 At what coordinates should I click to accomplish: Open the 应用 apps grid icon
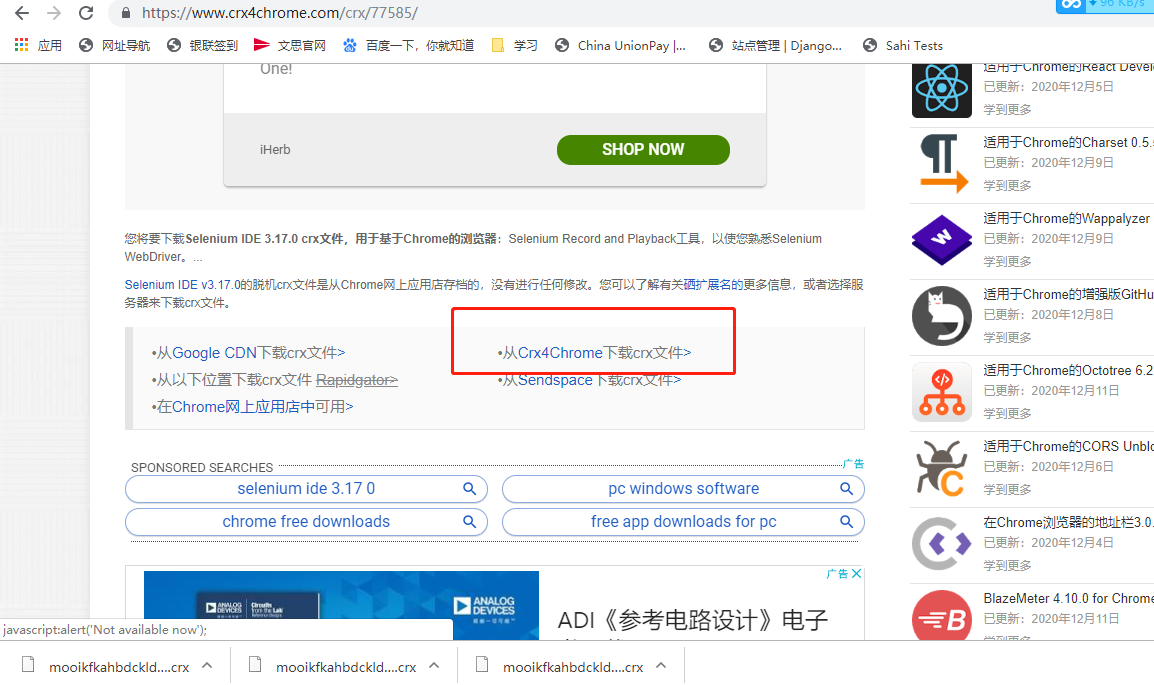(19, 44)
